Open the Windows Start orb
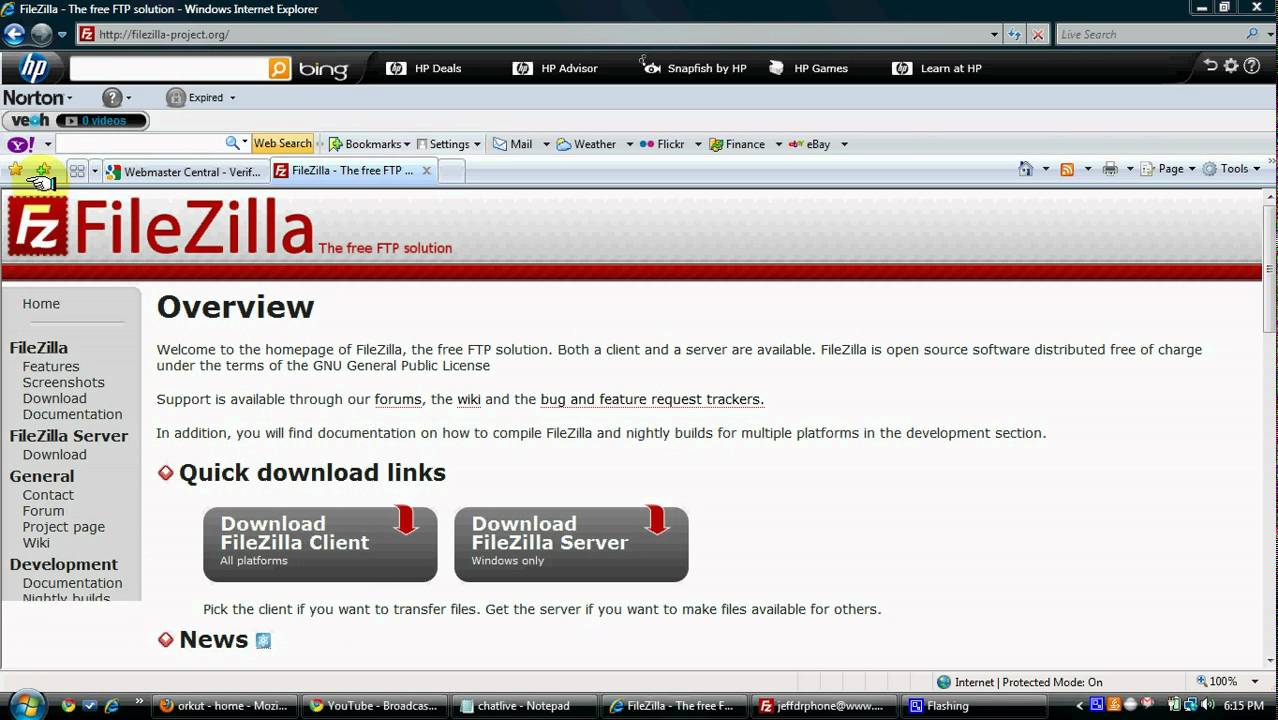Viewport: 1278px width, 720px height. tap(25, 704)
